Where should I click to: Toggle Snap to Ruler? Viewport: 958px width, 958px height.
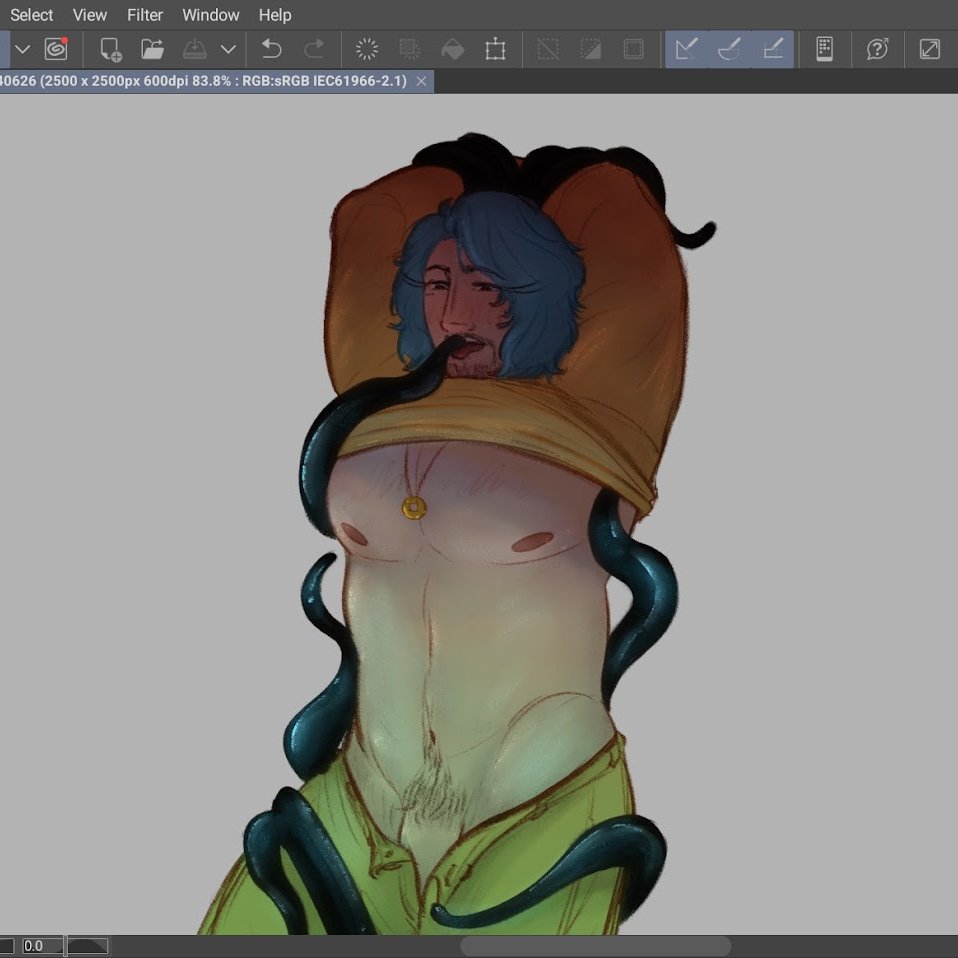point(687,49)
